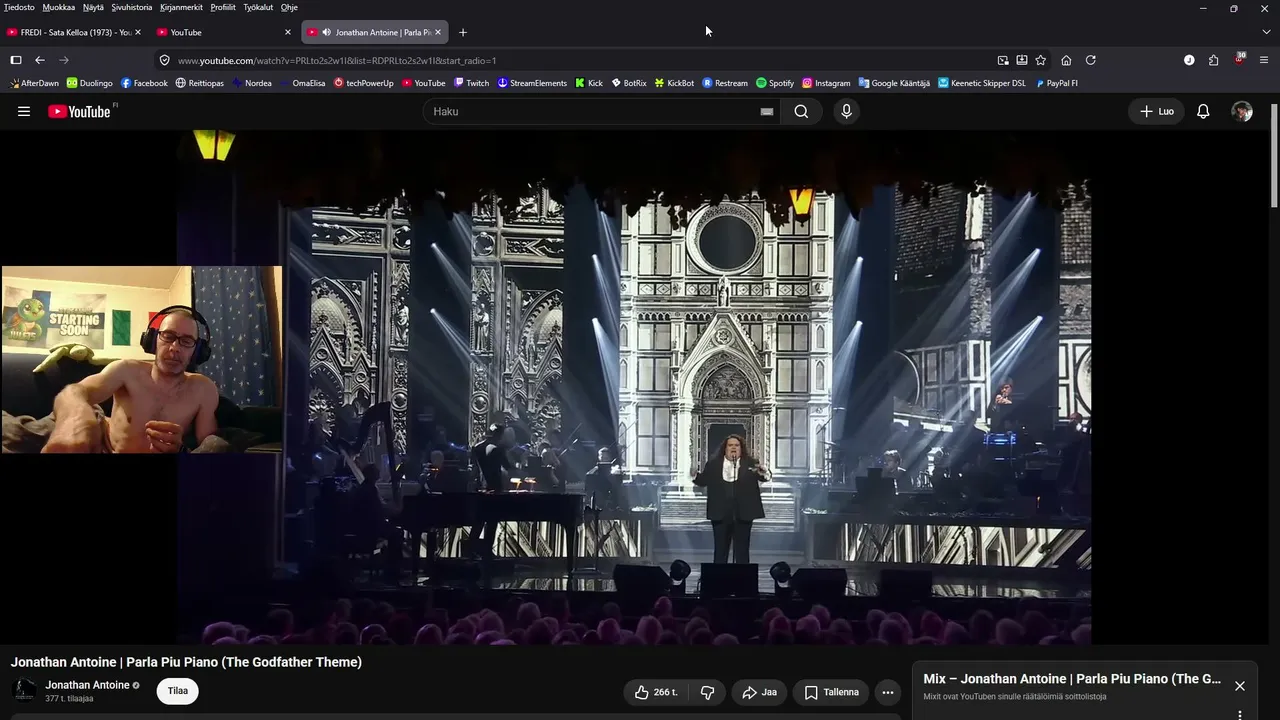Open the Muokkaa menu
Screen dimensions: 1280x720
[59, 7]
